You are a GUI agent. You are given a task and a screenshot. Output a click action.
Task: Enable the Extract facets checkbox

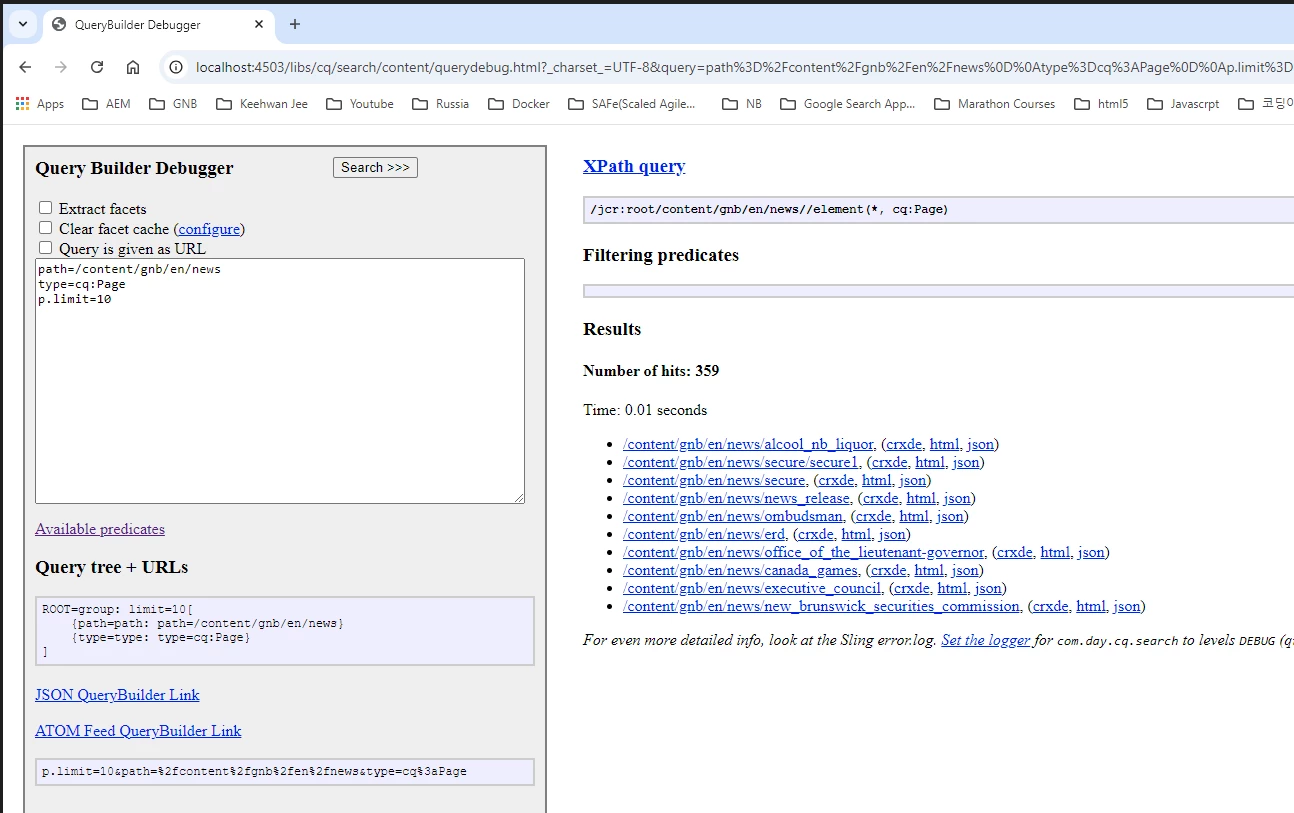[45, 208]
